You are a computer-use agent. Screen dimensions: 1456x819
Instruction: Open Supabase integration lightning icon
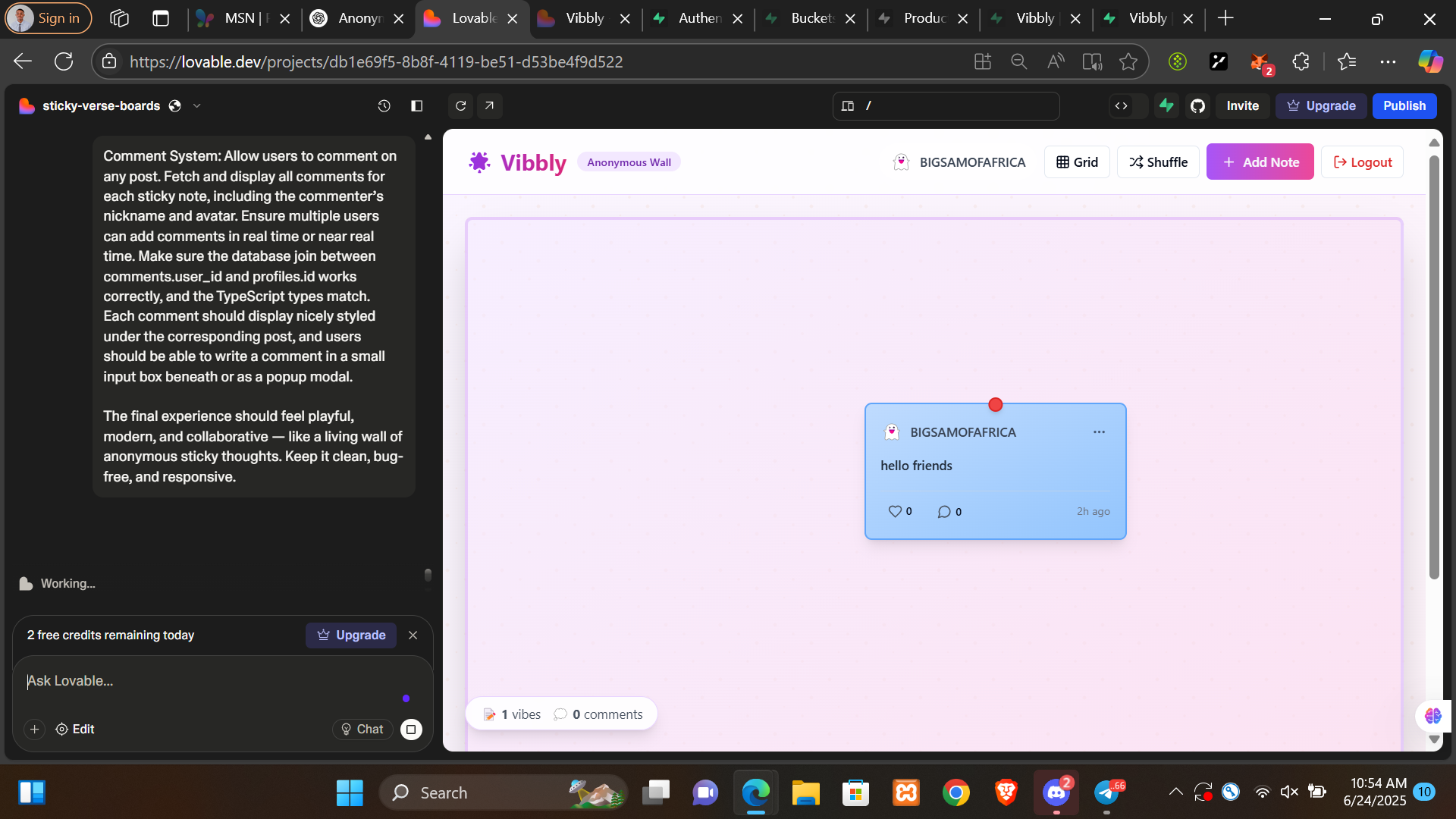pos(1166,106)
